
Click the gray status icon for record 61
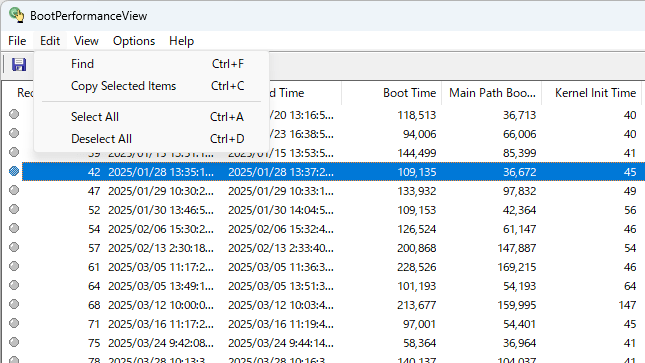pos(14,266)
